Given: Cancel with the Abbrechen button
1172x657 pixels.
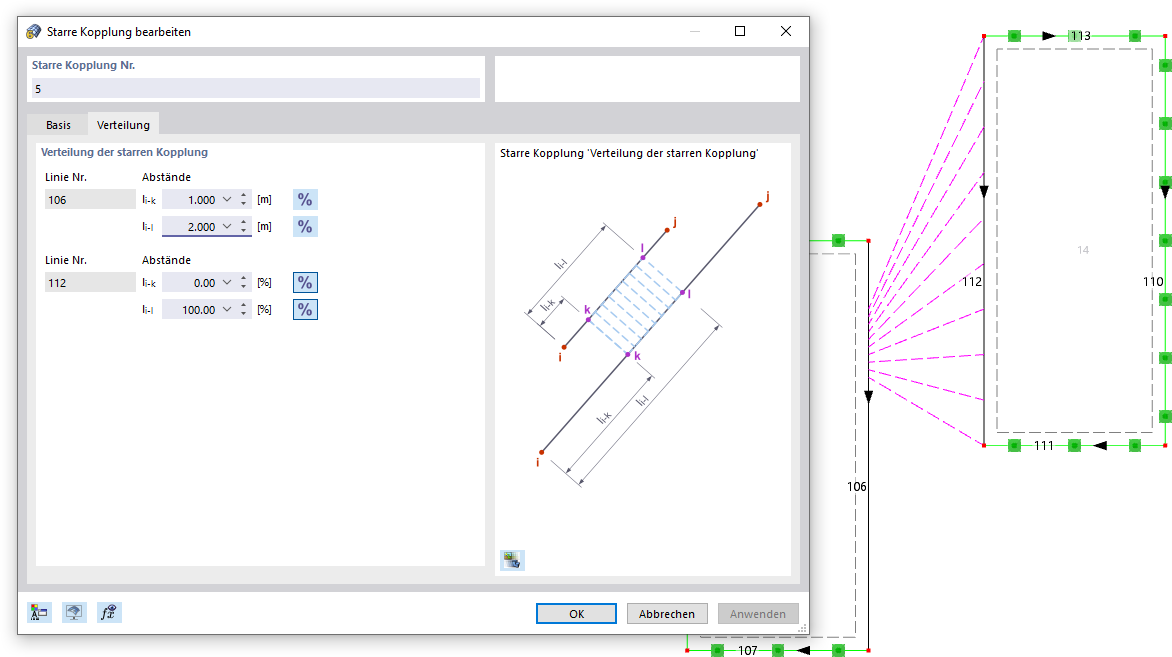Looking at the screenshot, I should pyautogui.click(x=667, y=614).
